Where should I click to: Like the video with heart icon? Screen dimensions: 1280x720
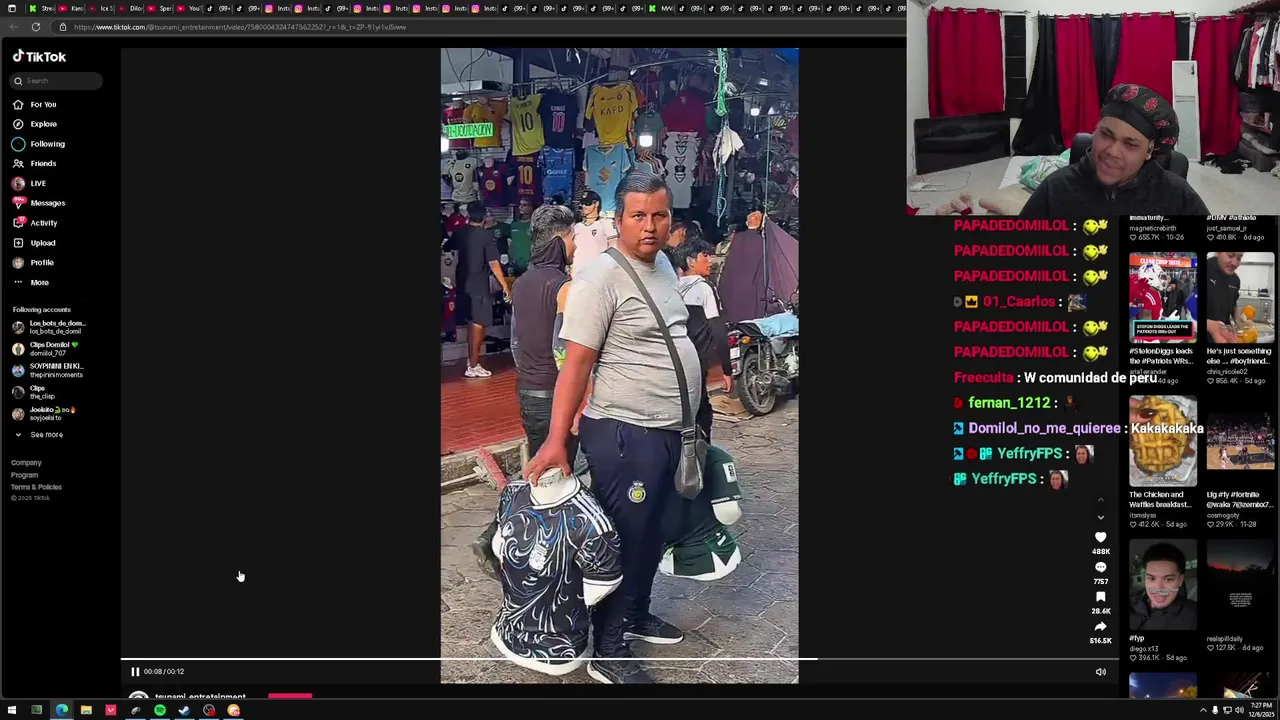click(1101, 538)
